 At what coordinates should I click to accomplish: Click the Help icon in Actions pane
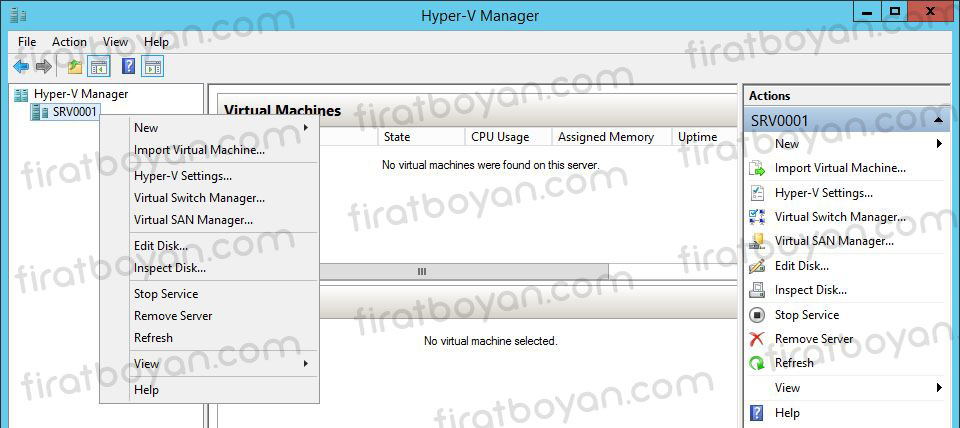[x=757, y=413]
